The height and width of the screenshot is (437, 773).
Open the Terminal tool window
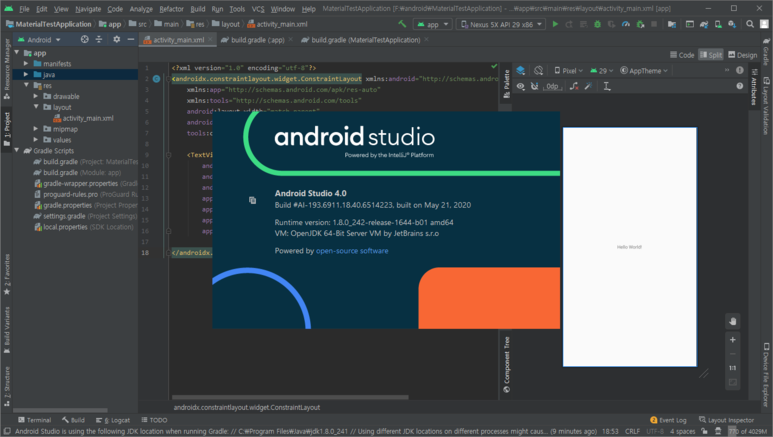click(x=35, y=420)
